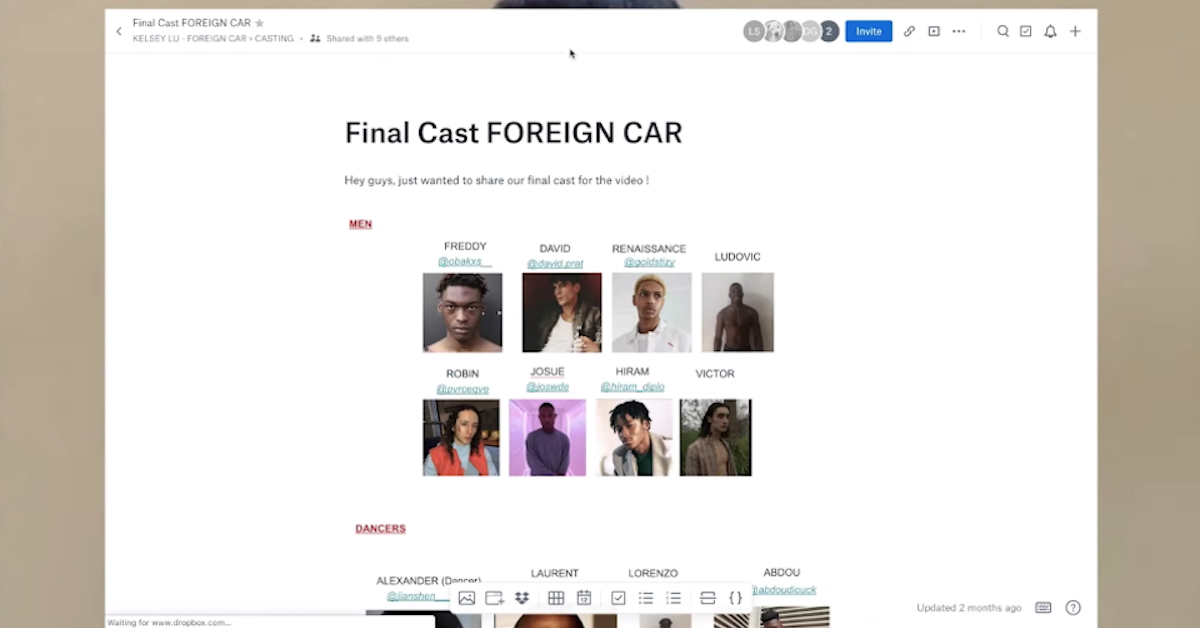The width and height of the screenshot is (1200, 628).
Task: Show the additional collaborators badge "2"
Action: pyautogui.click(x=828, y=31)
